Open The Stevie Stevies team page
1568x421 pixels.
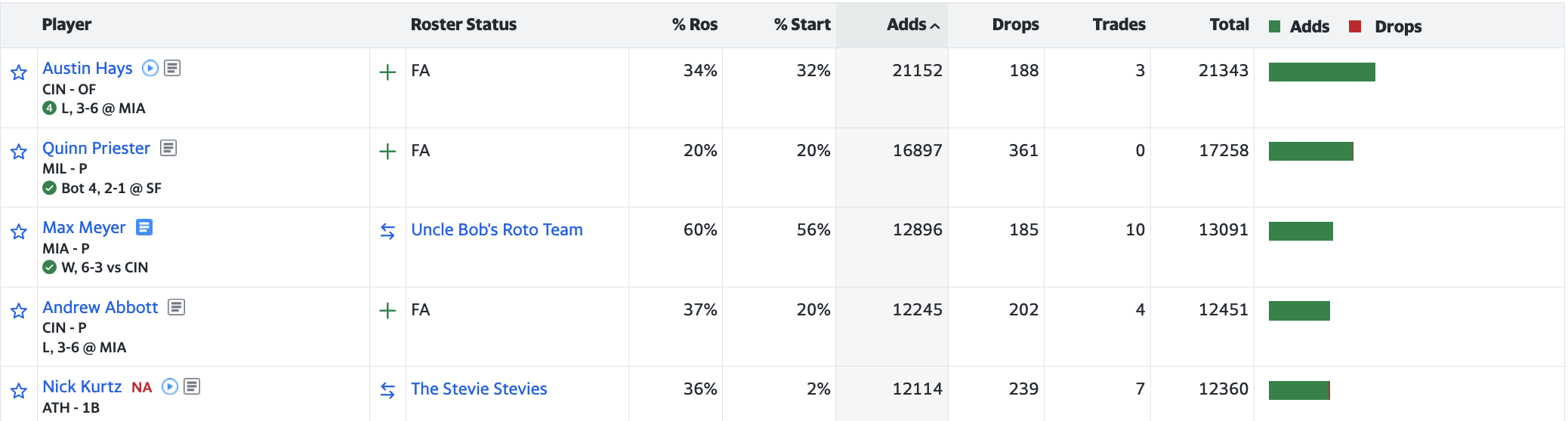pos(479,389)
